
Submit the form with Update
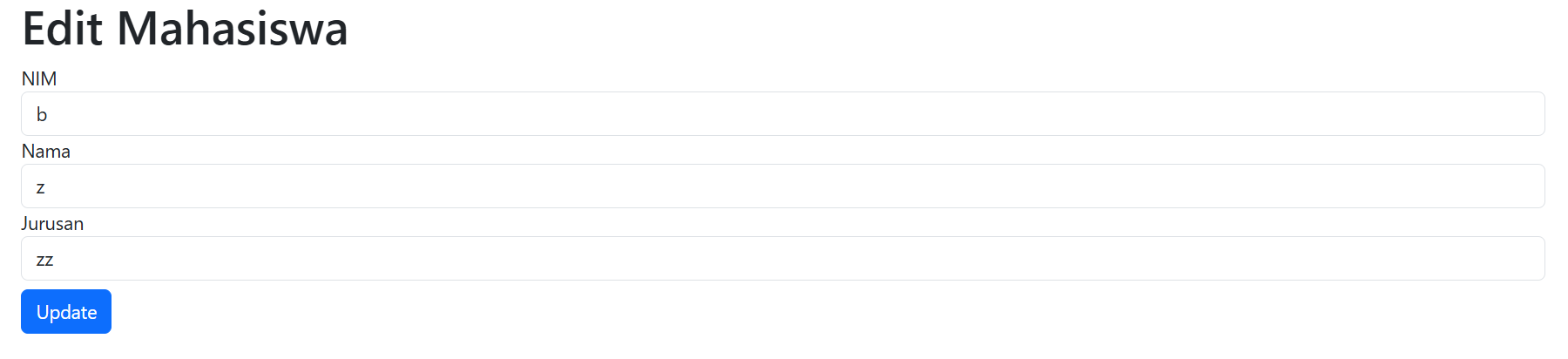point(66,312)
